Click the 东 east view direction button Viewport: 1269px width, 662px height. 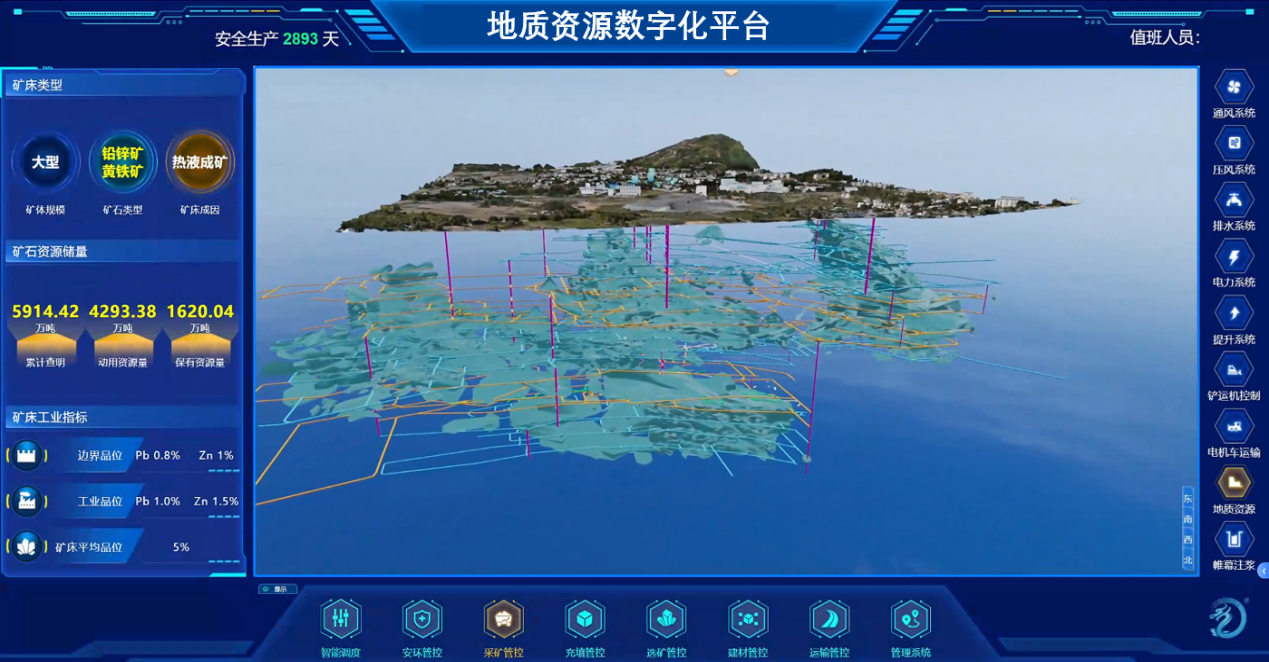tap(1188, 498)
